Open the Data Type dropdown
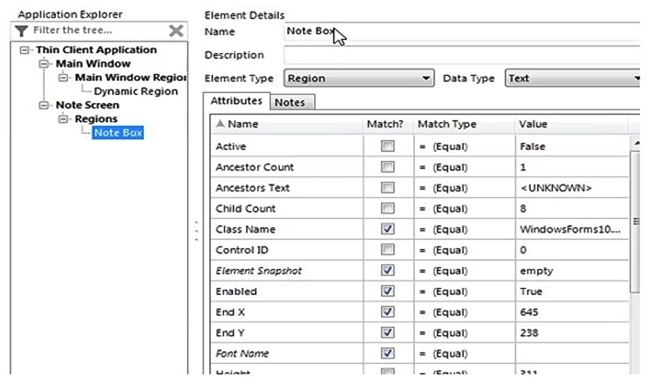 point(572,78)
